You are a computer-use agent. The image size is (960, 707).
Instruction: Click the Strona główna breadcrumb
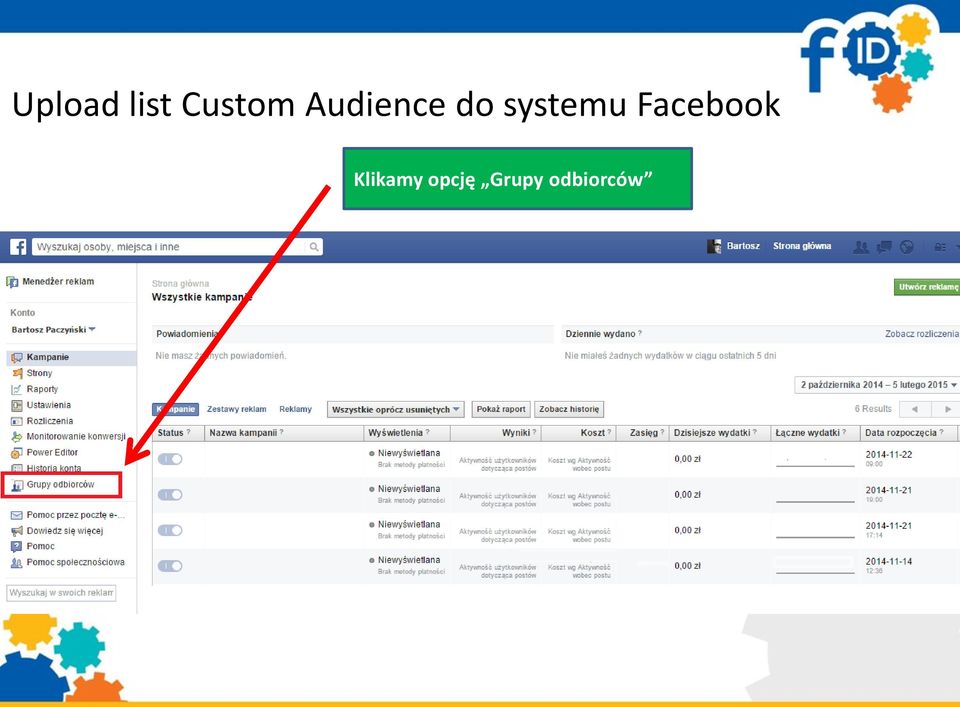[x=181, y=283]
